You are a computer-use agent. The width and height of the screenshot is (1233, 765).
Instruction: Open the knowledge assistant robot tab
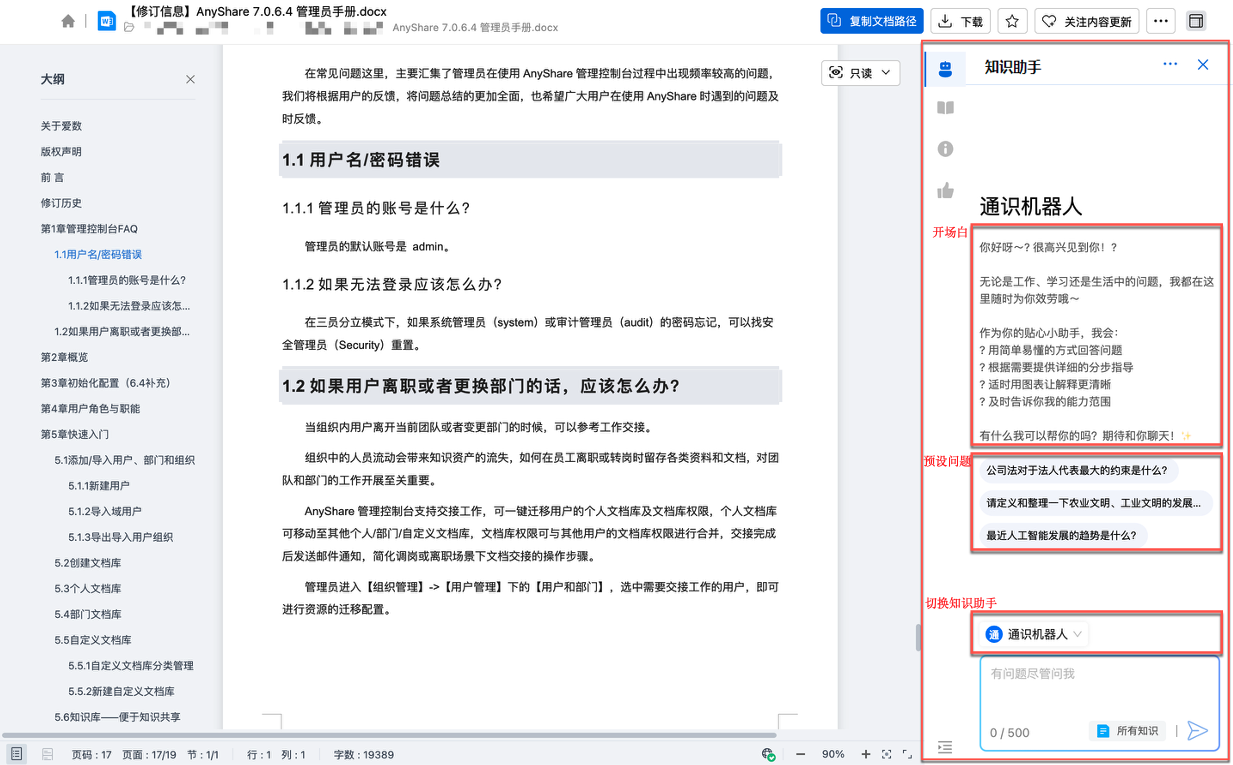pyautogui.click(x=945, y=68)
